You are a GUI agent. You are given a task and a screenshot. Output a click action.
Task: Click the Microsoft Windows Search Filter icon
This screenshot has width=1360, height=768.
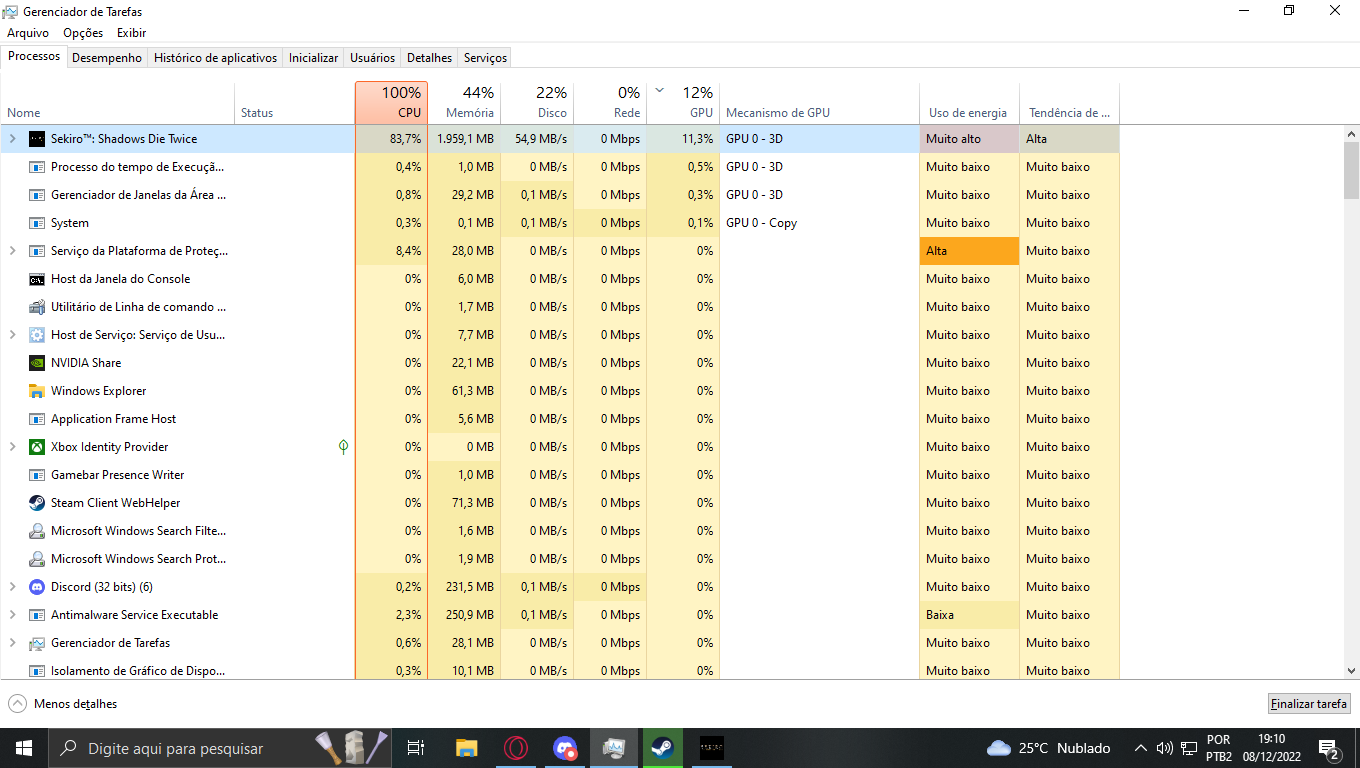(37, 531)
